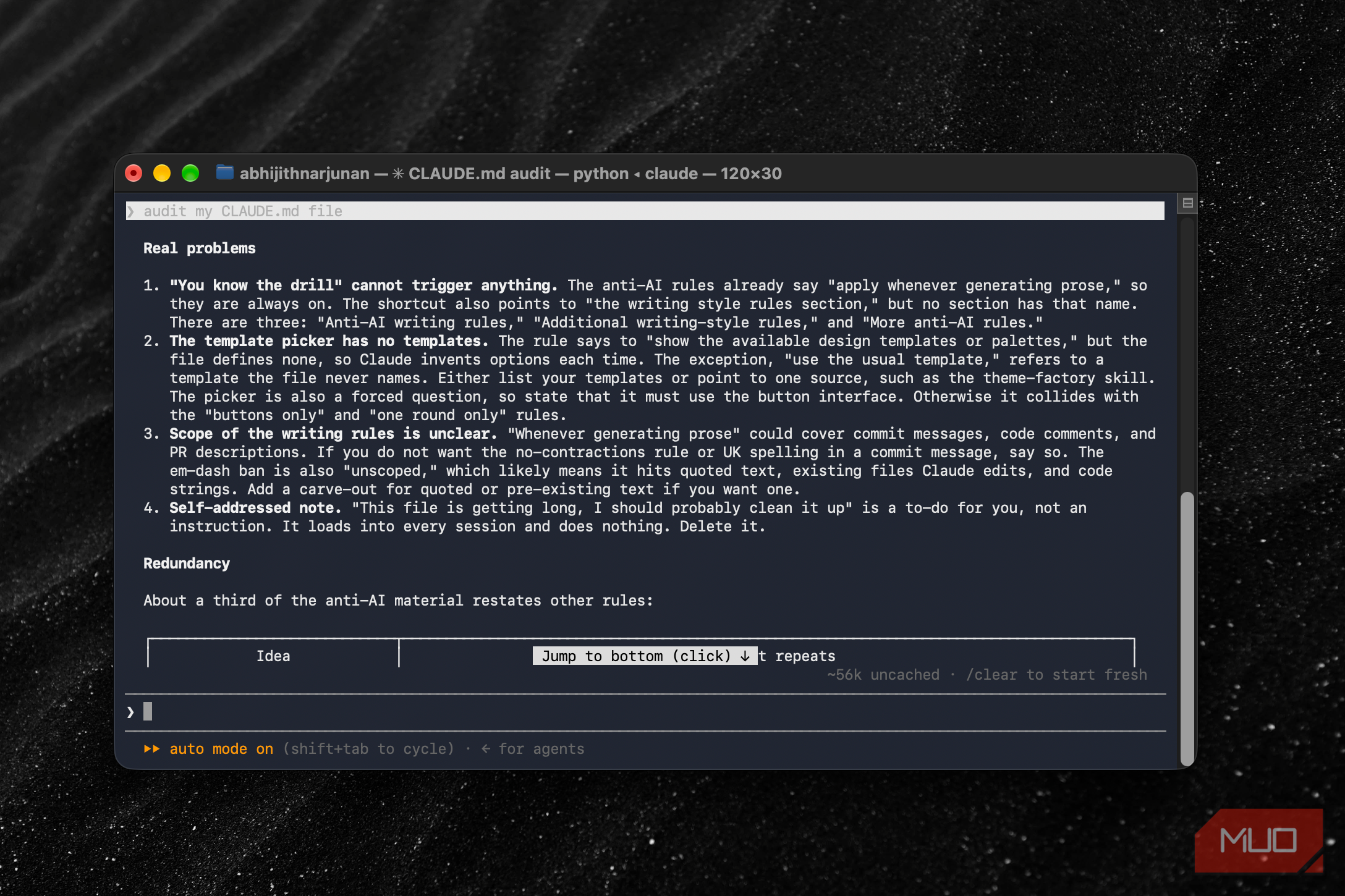Click the prompt chevron beside the input cursor
The image size is (1345, 896).
[x=130, y=712]
